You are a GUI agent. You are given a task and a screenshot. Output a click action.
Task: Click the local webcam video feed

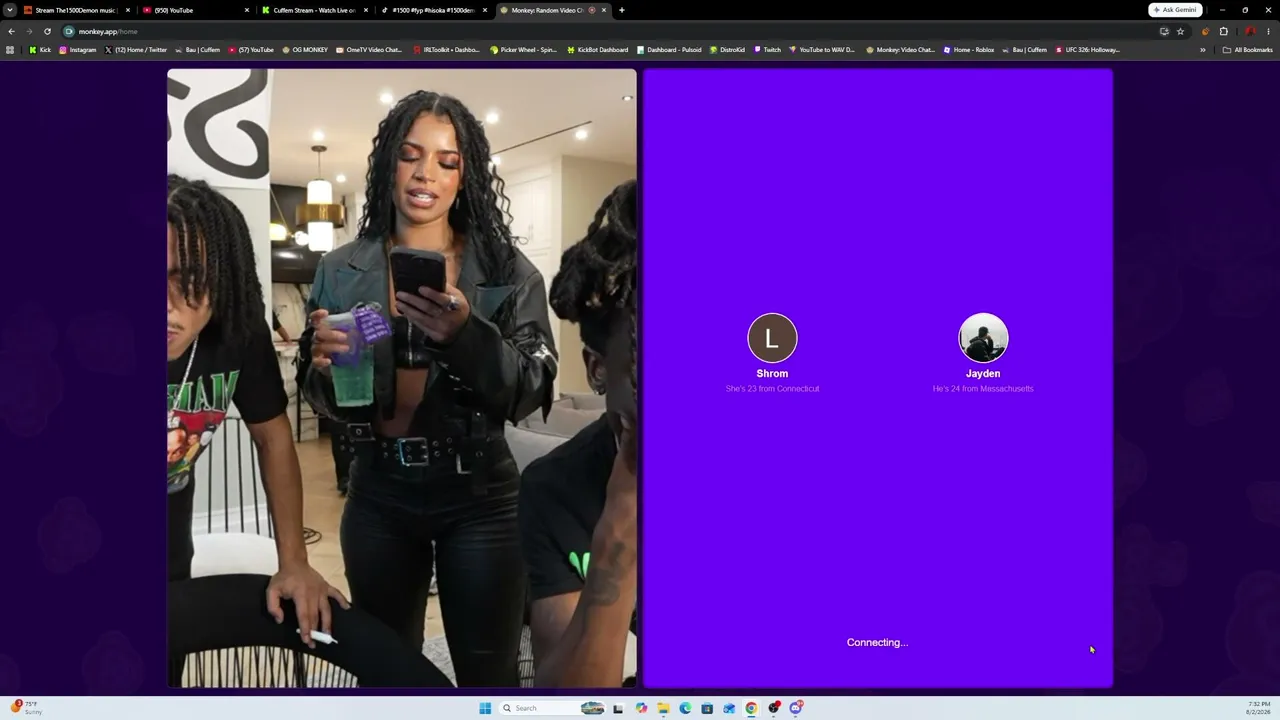coord(402,378)
